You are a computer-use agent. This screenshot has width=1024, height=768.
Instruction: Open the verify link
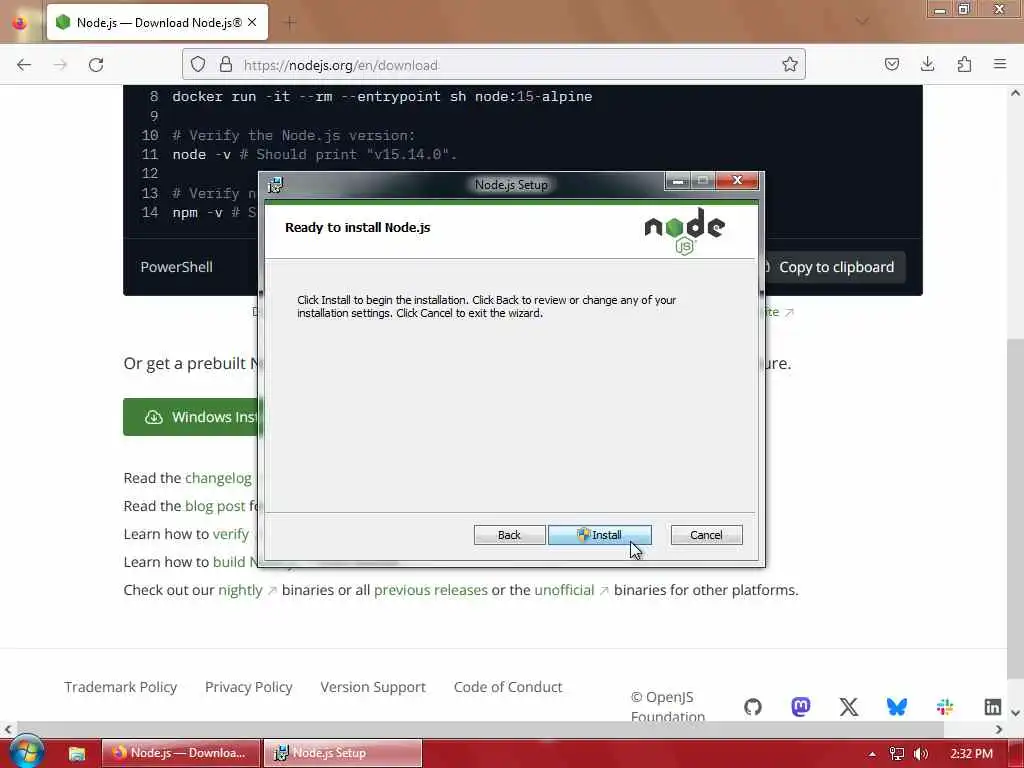click(231, 534)
